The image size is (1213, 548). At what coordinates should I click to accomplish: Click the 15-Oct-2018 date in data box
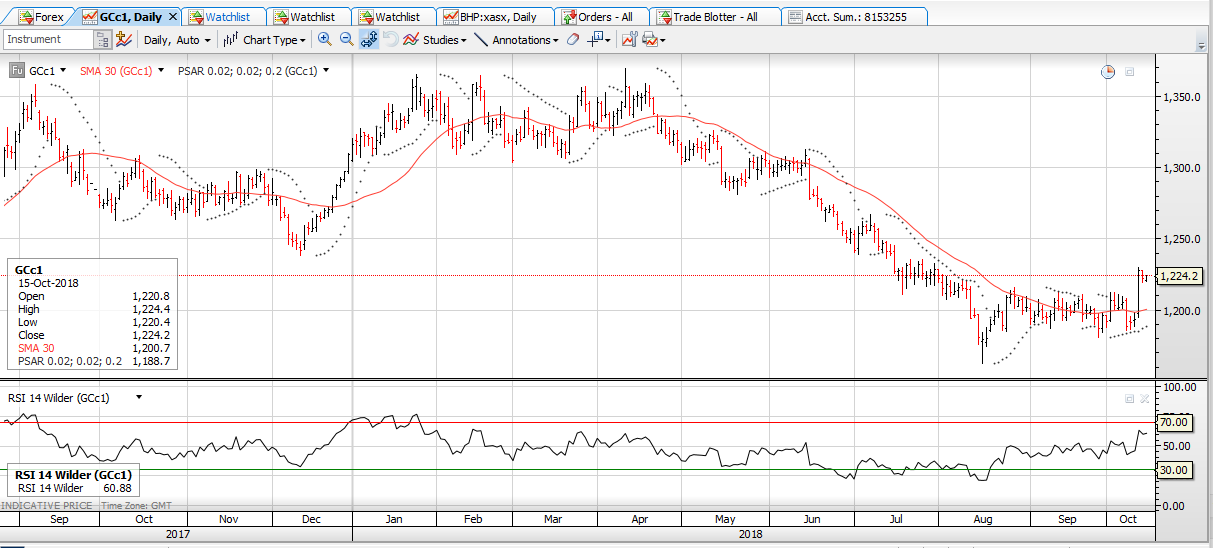tap(48, 283)
